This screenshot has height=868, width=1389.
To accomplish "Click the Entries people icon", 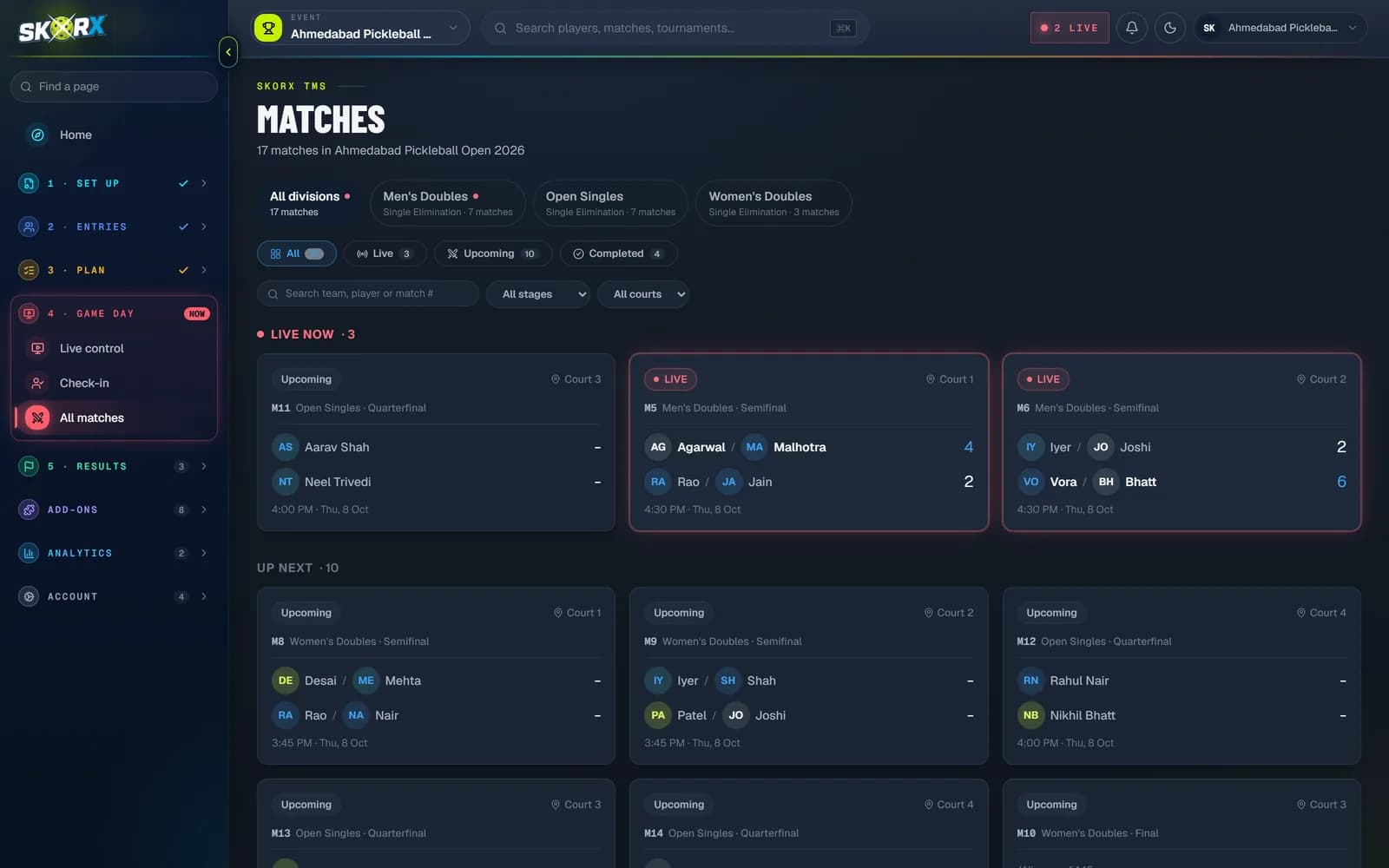I will pos(29,227).
